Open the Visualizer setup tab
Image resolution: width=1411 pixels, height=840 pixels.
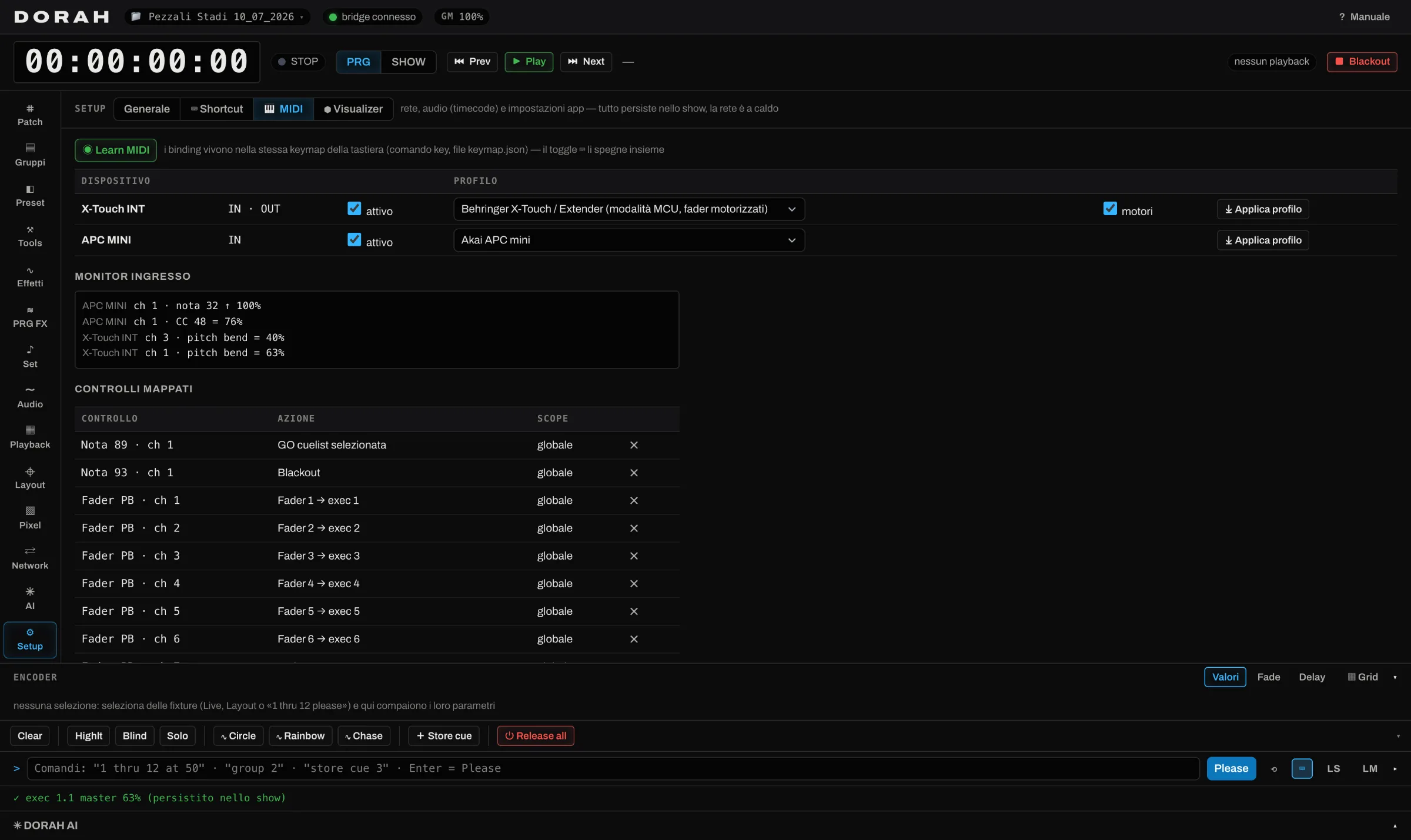(x=353, y=109)
